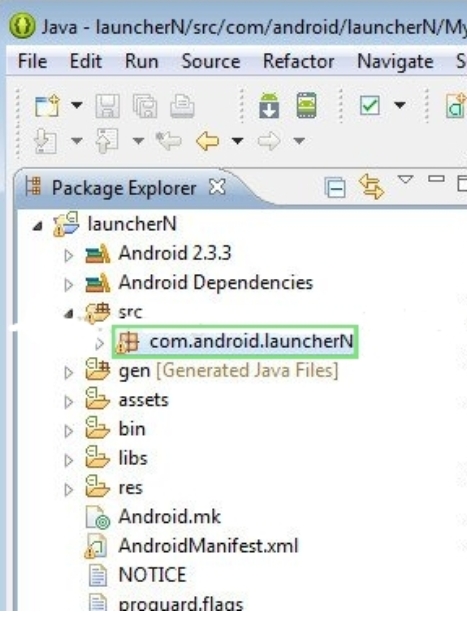
Task: Click the New wizard toolbar icon
Action: pos(47,105)
